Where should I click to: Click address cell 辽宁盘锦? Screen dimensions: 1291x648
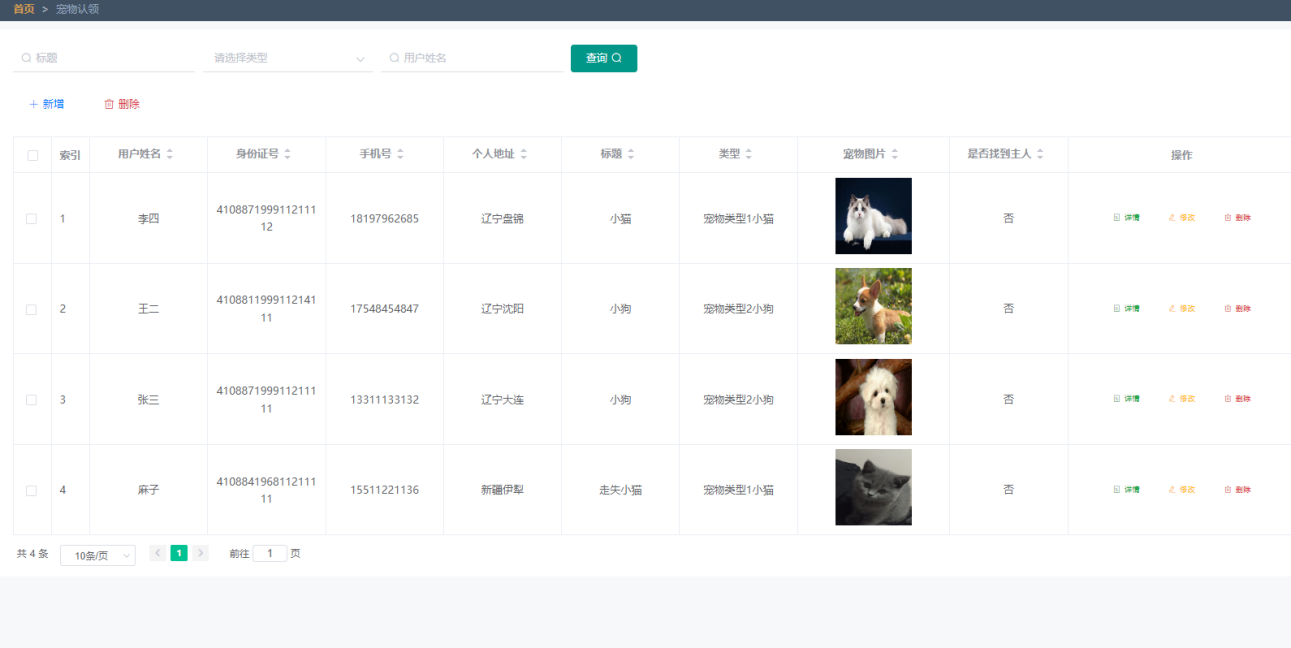[502, 218]
